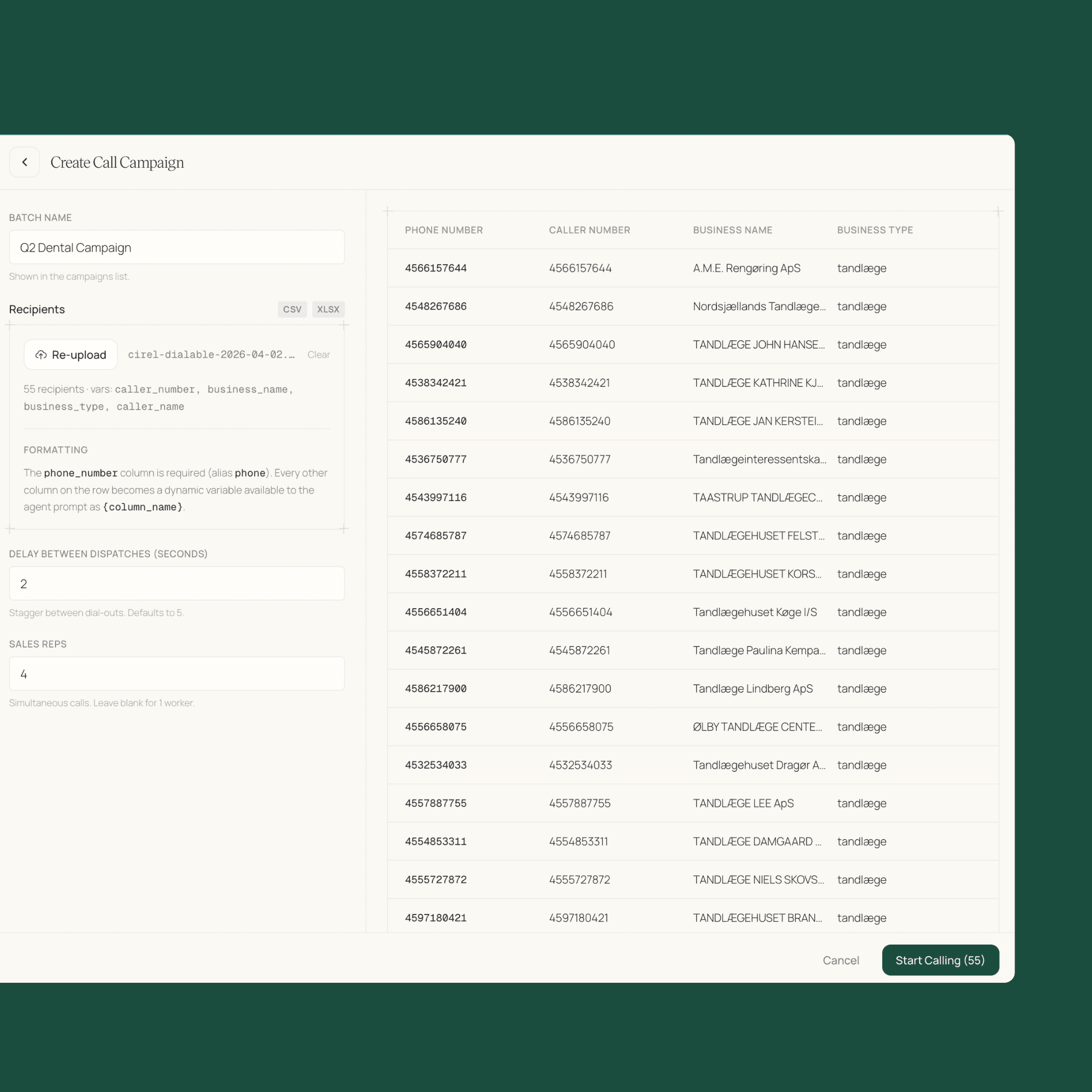Focus the Delay Between Dispatches field
Viewport: 1092px width, 1092px height.
[x=177, y=583]
